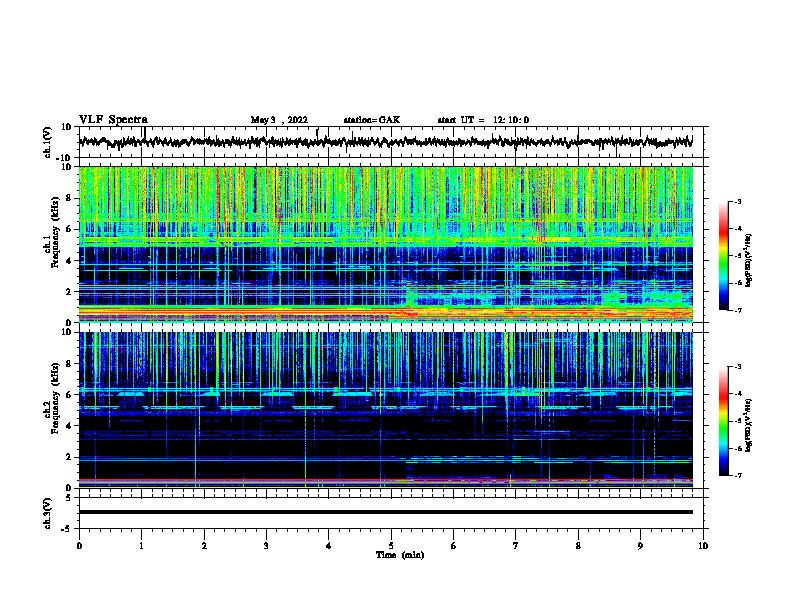
Task: Click the 'start UT = 12:10:0' text
Action: (x=483, y=120)
